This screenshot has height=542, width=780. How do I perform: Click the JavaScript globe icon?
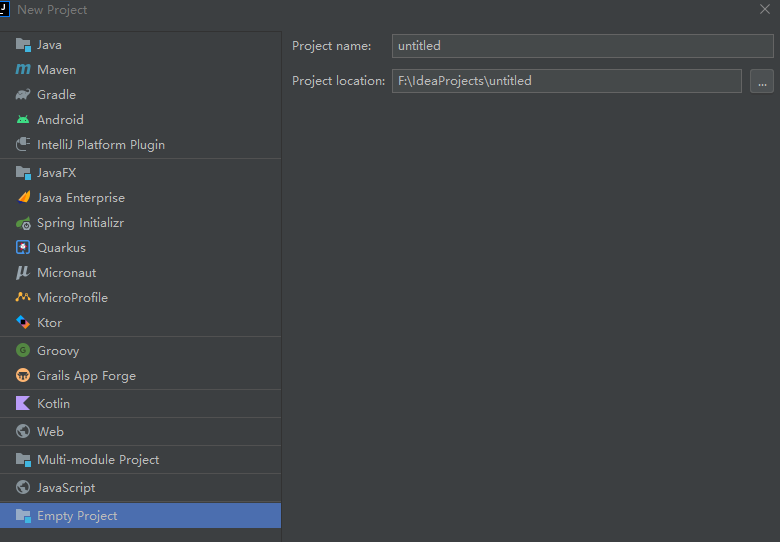[x=23, y=487]
